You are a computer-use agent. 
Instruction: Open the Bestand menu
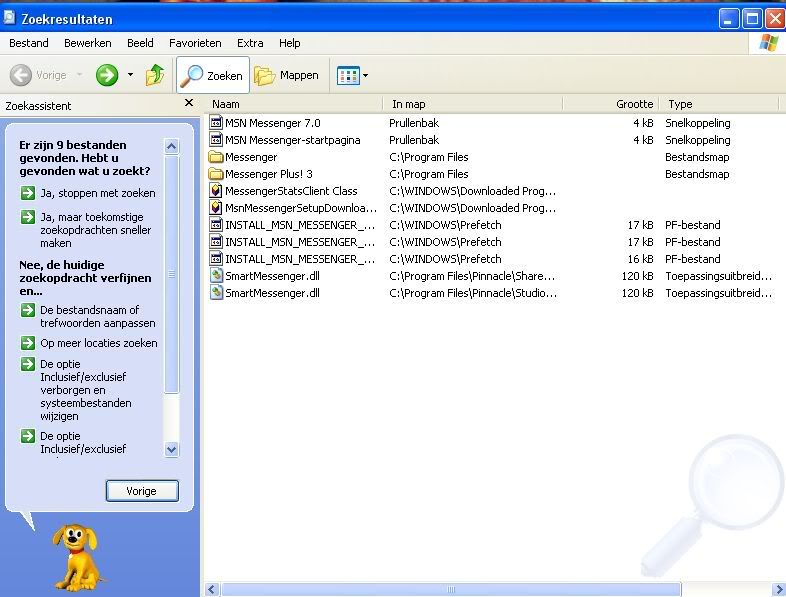tap(29, 43)
